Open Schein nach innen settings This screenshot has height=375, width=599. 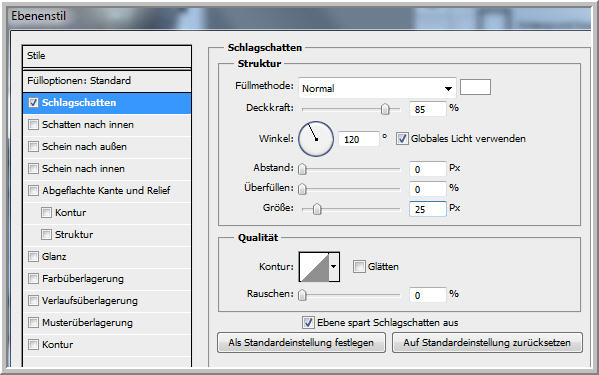[x=83, y=168]
